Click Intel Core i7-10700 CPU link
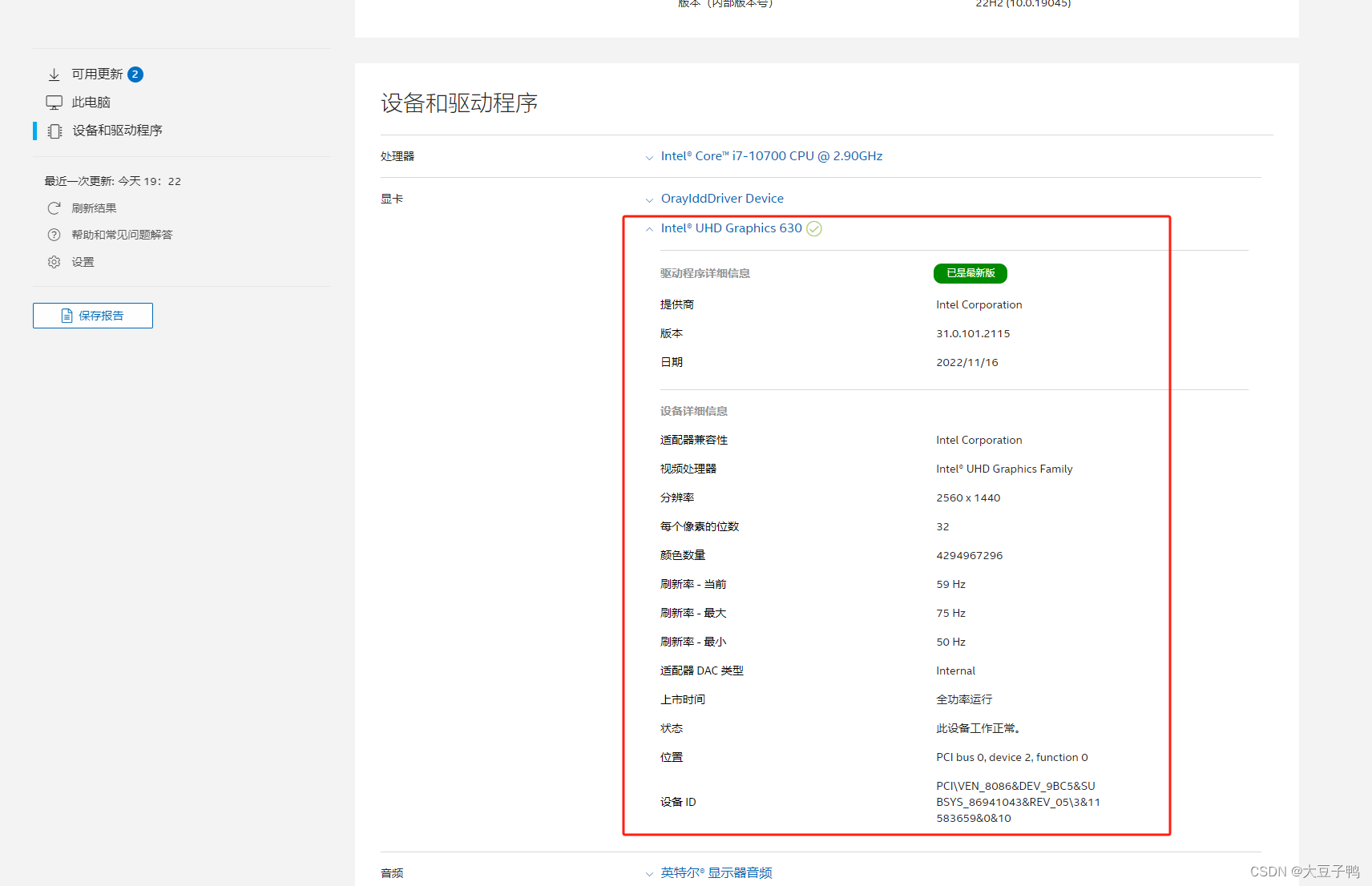The width and height of the screenshot is (1372, 886). (x=772, y=156)
